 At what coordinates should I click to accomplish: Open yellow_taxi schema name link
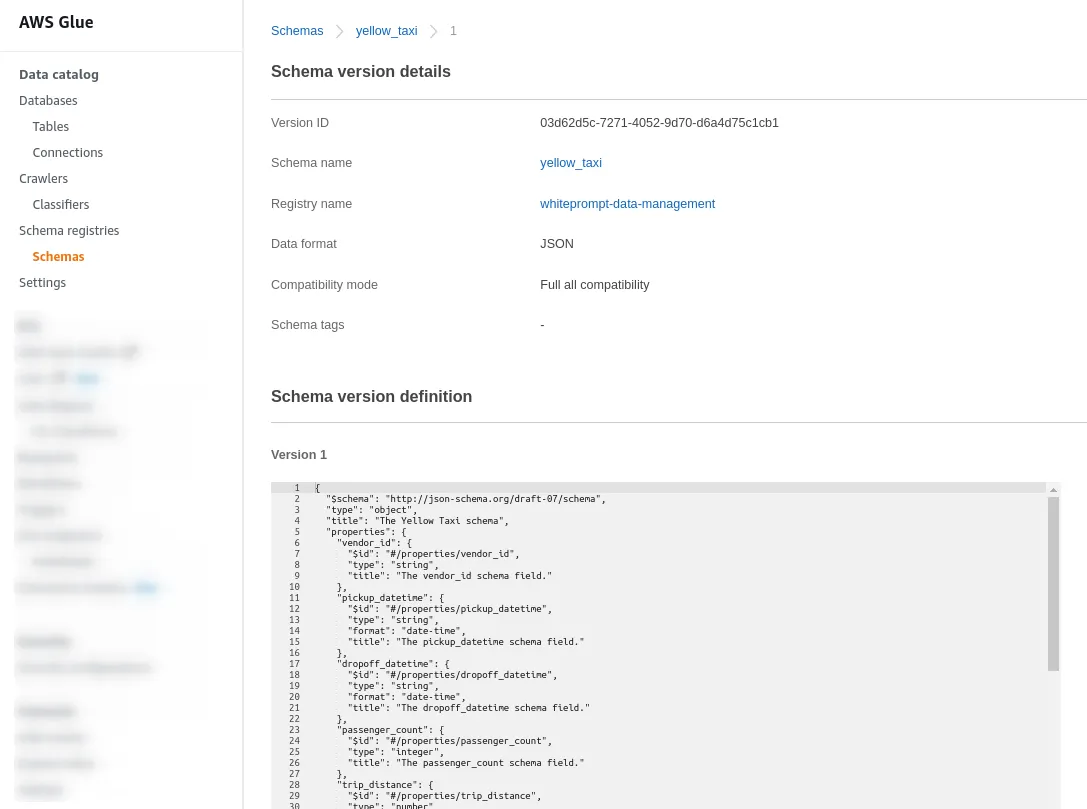coord(571,163)
